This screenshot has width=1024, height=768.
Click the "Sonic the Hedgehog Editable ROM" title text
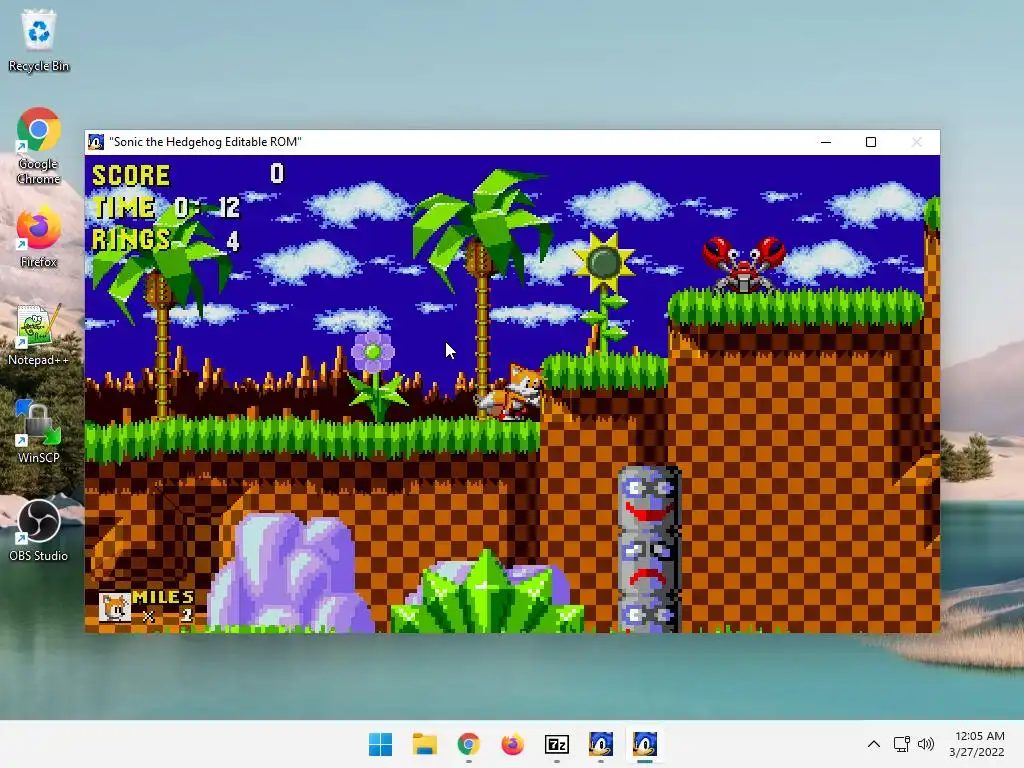point(205,142)
